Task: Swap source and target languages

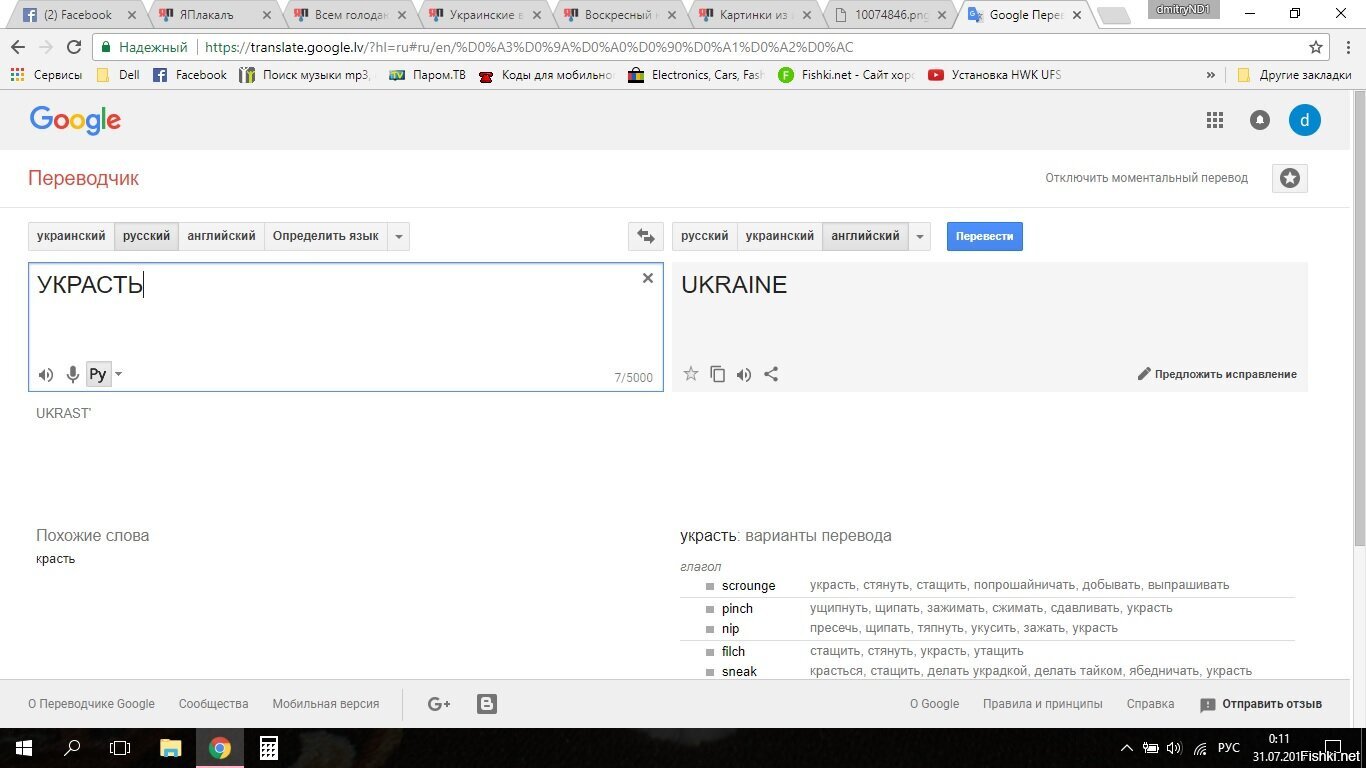Action: coord(645,237)
